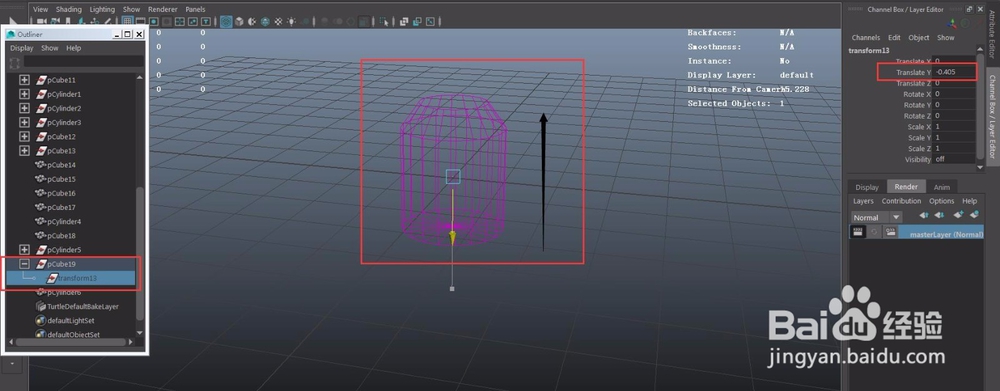Screen dimensions: 1000x391
Task: Open the Channel Box Edit menu
Action: point(894,38)
